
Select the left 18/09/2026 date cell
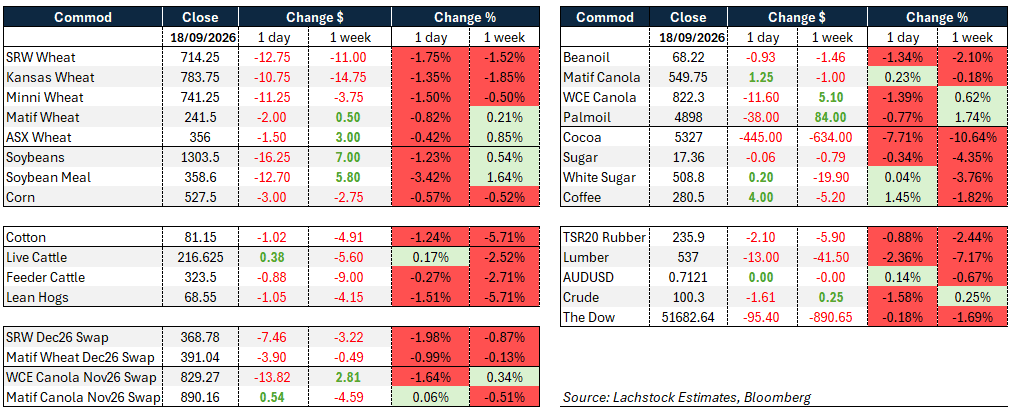200,37
